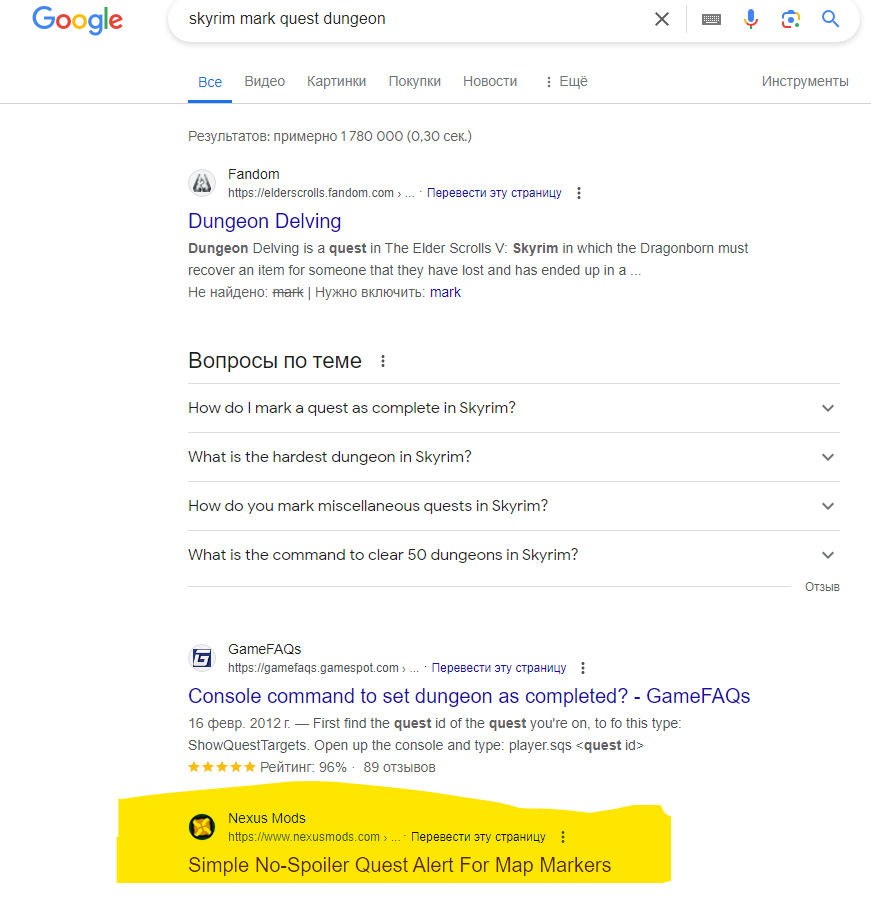Open Google Lens image search icon

[791, 19]
